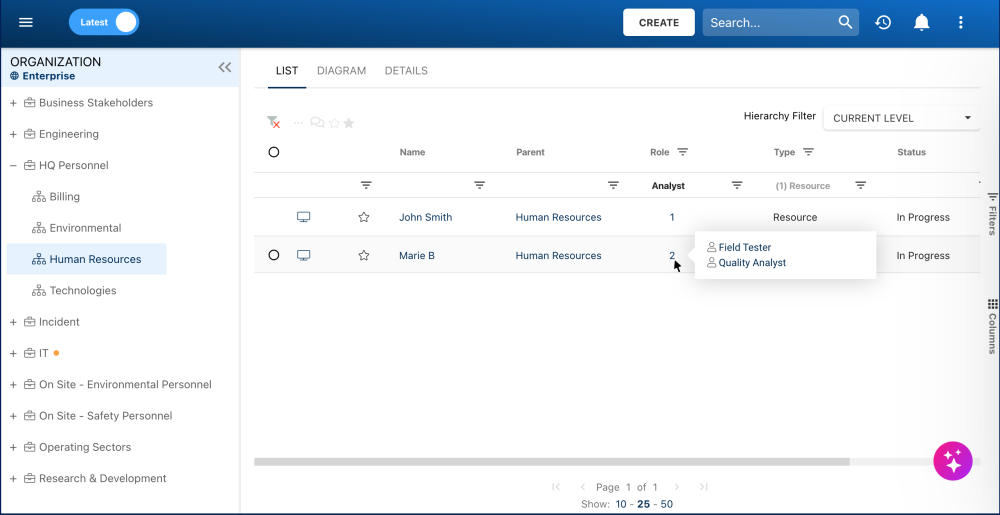The image size is (1000, 515).
Task: Switch to the DETAILS tab
Action: pos(406,71)
